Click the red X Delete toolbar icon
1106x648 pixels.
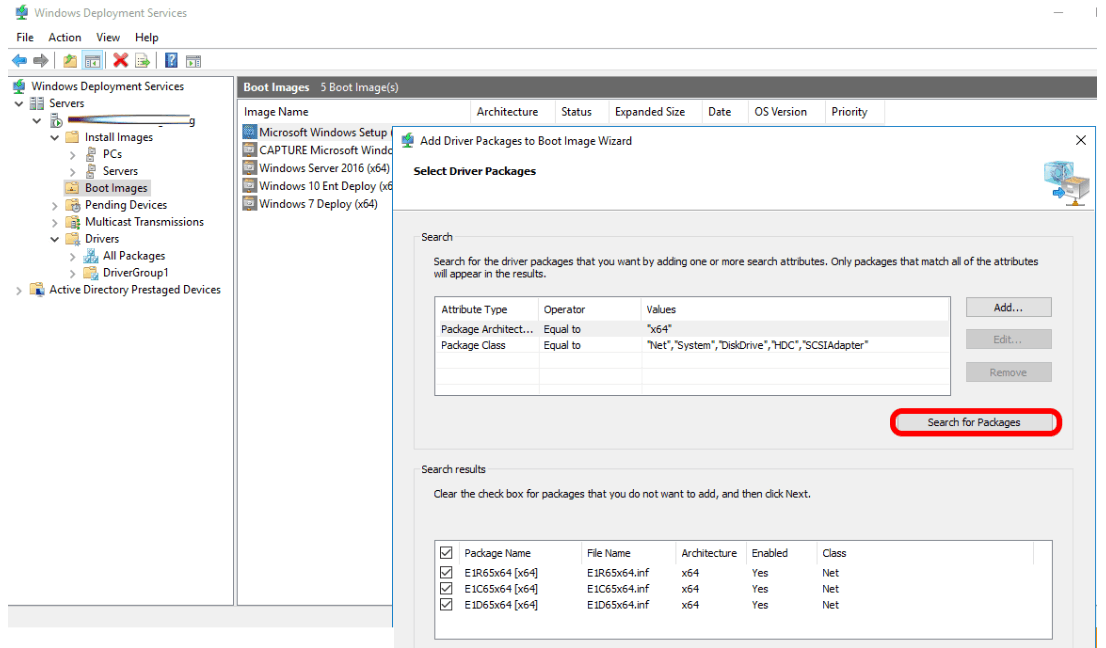click(x=121, y=61)
